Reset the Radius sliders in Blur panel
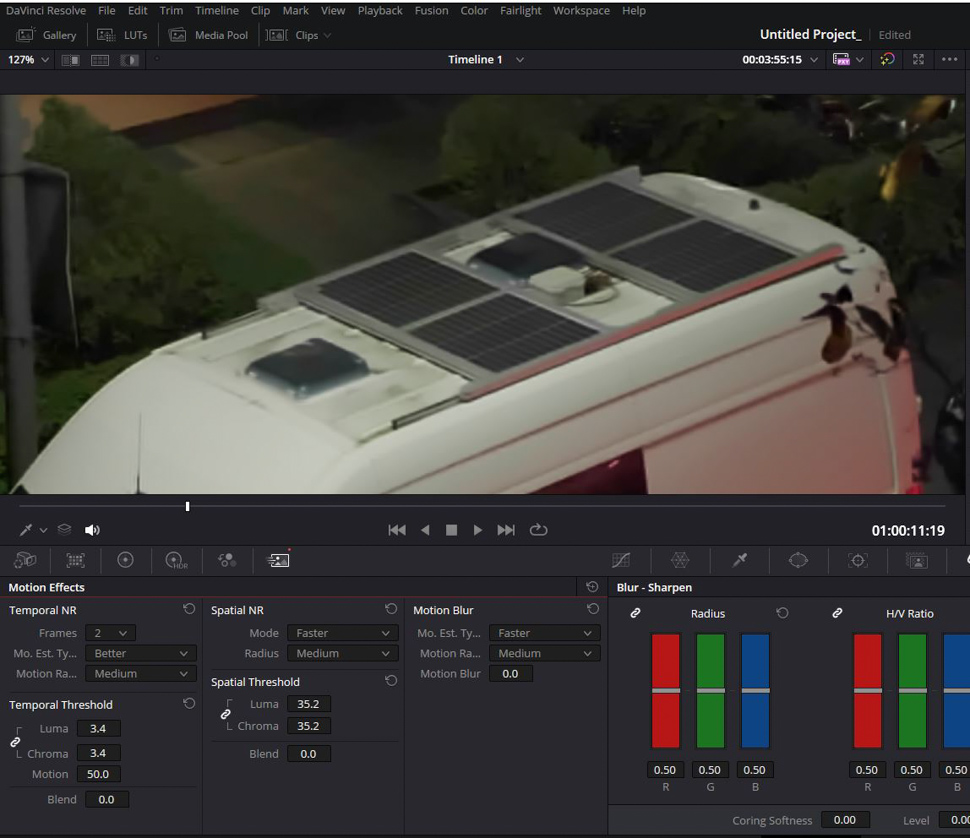 782,613
